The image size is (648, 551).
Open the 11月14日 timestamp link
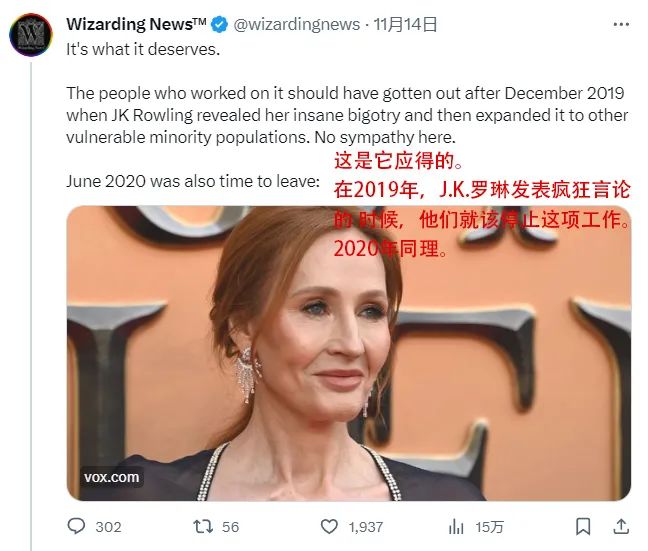405,24
